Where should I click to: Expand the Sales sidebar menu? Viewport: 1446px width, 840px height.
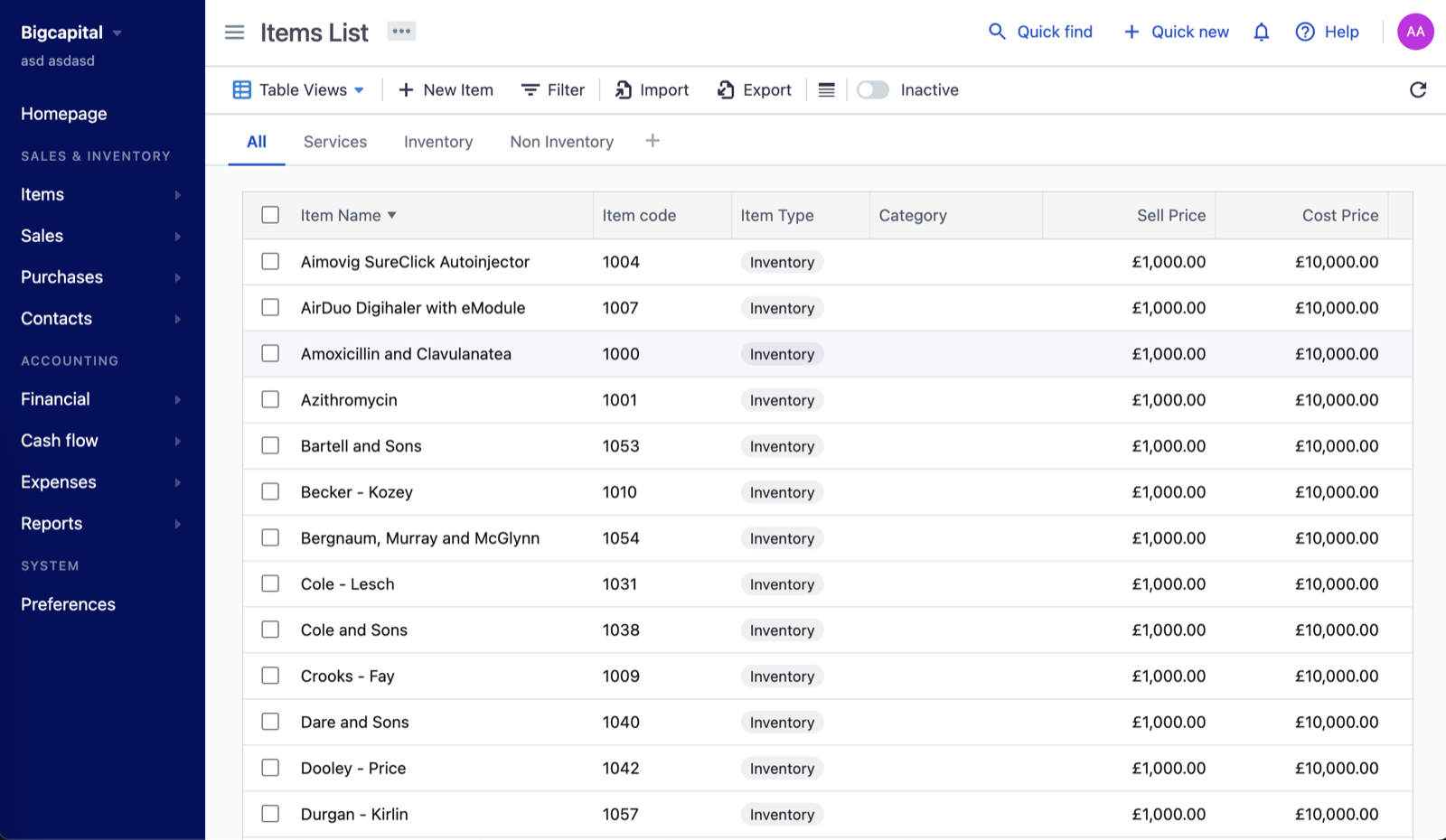point(102,236)
